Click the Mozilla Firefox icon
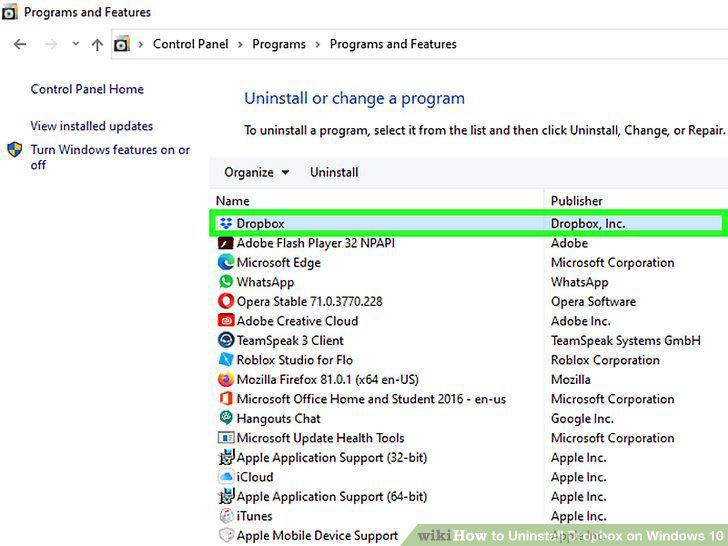728x546 pixels. pyautogui.click(x=226, y=379)
